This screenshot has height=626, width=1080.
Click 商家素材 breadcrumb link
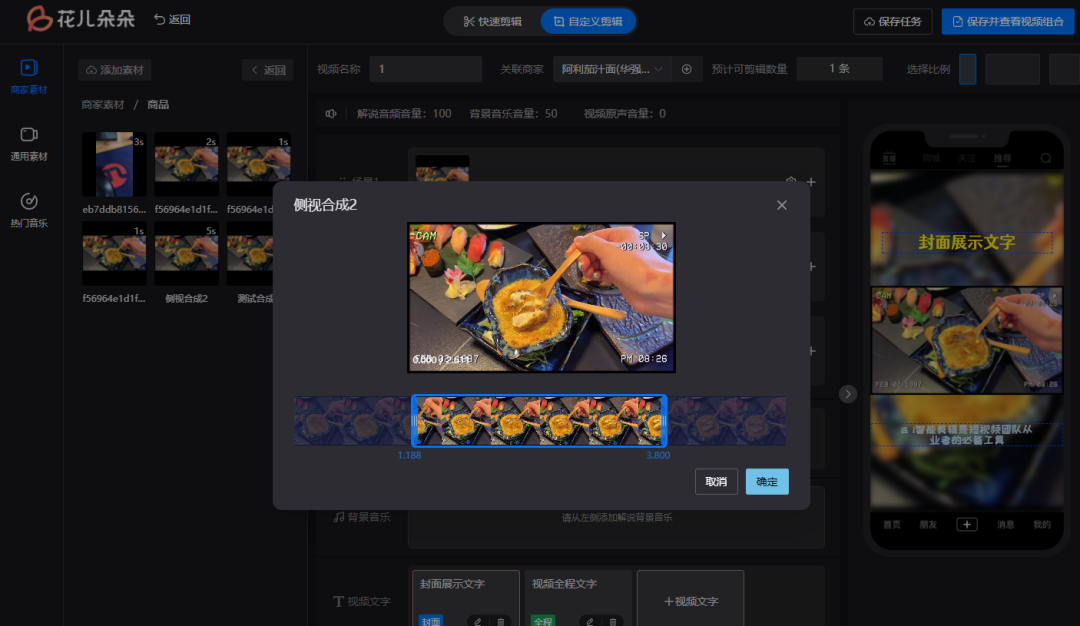click(x=103, y=105)
